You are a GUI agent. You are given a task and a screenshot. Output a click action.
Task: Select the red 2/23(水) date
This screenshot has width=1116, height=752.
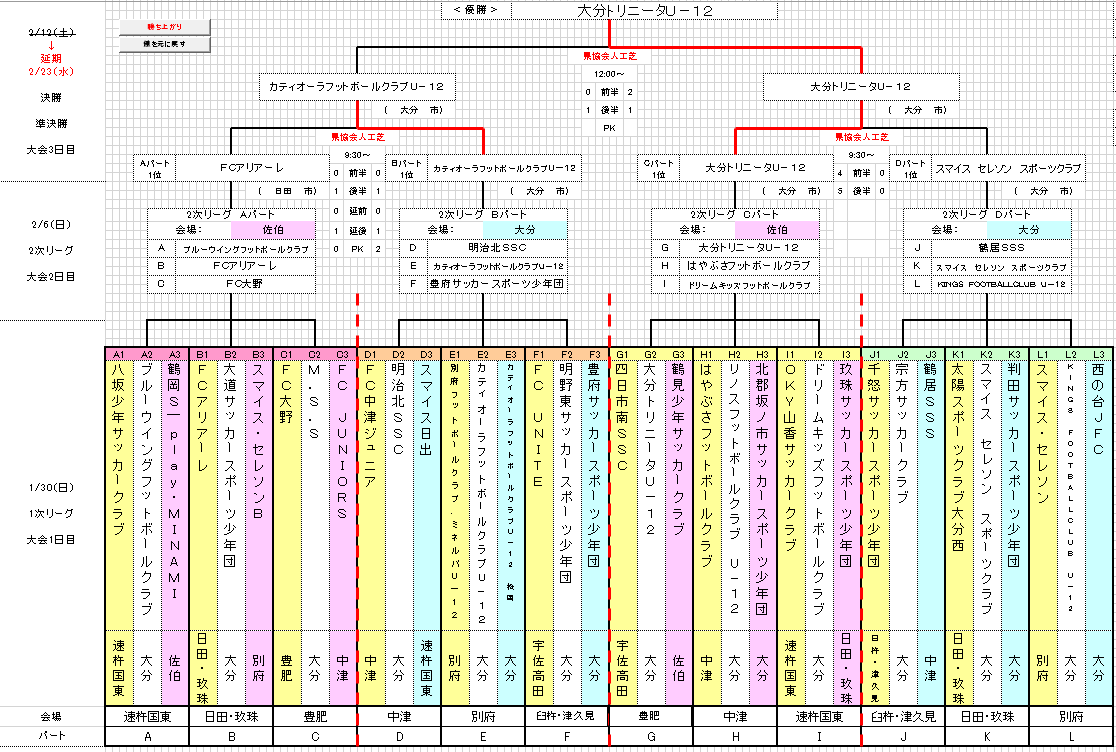[51, 71]
